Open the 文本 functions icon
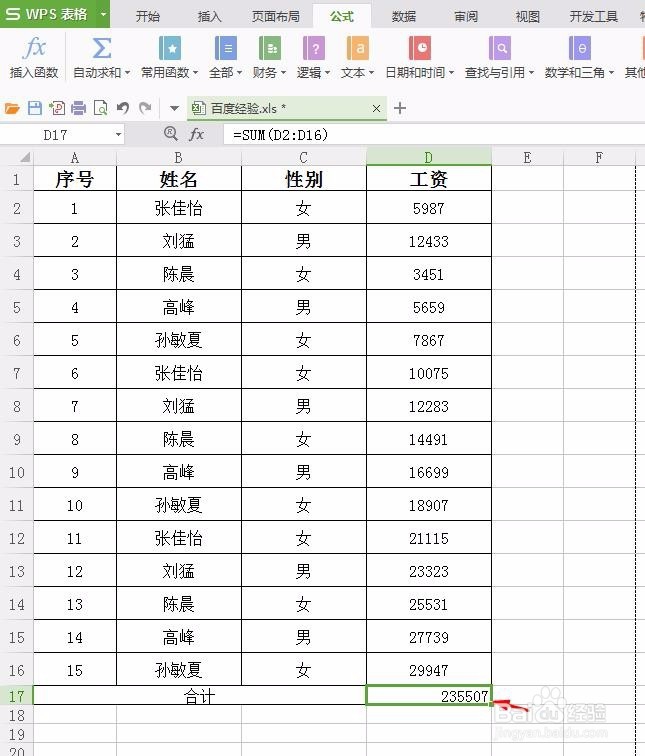Viewport: 645px width, 756px height. pos(357,48)
